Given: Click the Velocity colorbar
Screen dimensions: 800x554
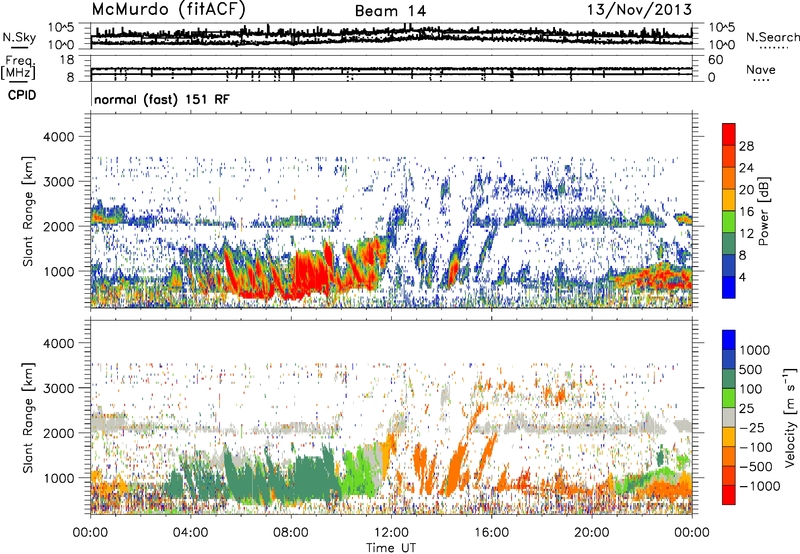Looking at the screenshot, I should 729,417.
